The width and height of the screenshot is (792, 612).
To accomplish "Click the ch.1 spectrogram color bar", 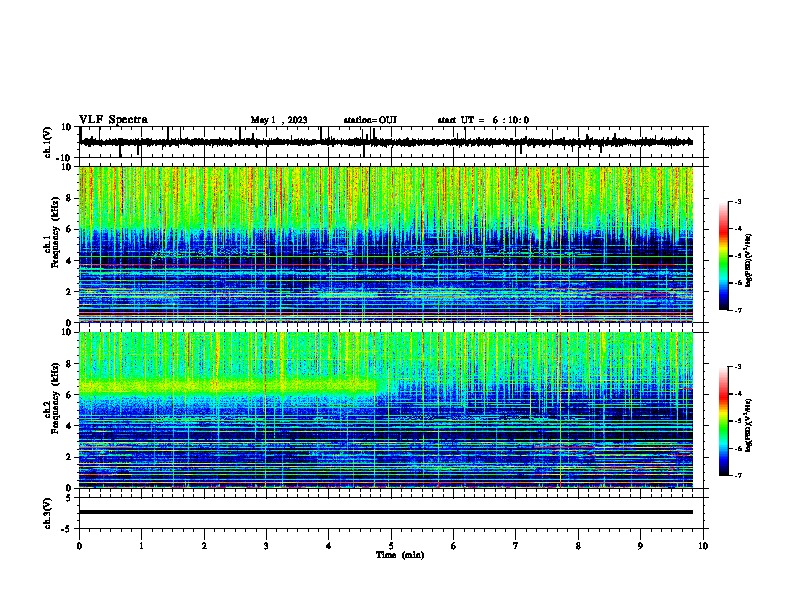I will [x=724, y=256].
